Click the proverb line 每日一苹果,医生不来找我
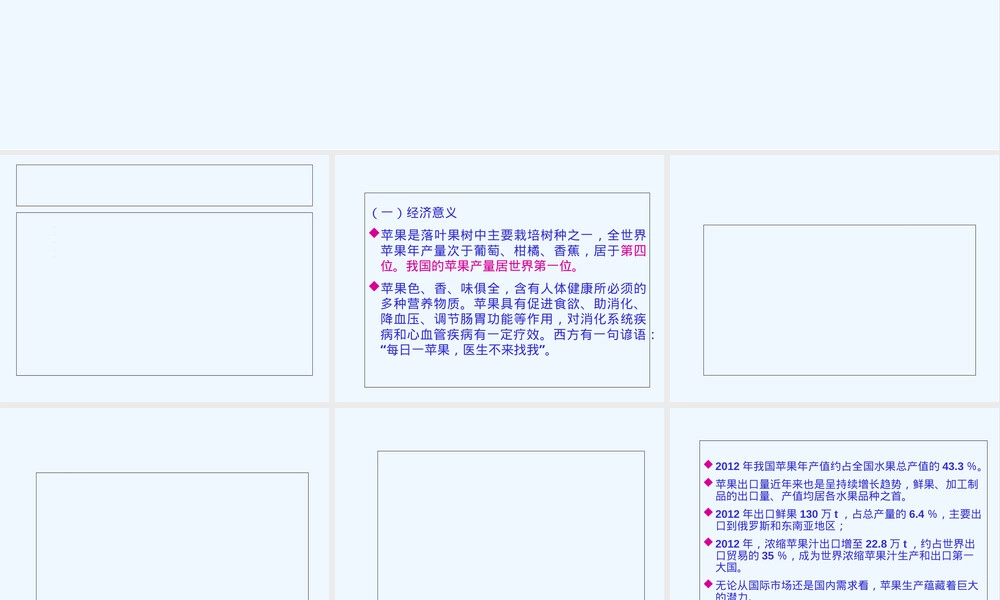 466,350
